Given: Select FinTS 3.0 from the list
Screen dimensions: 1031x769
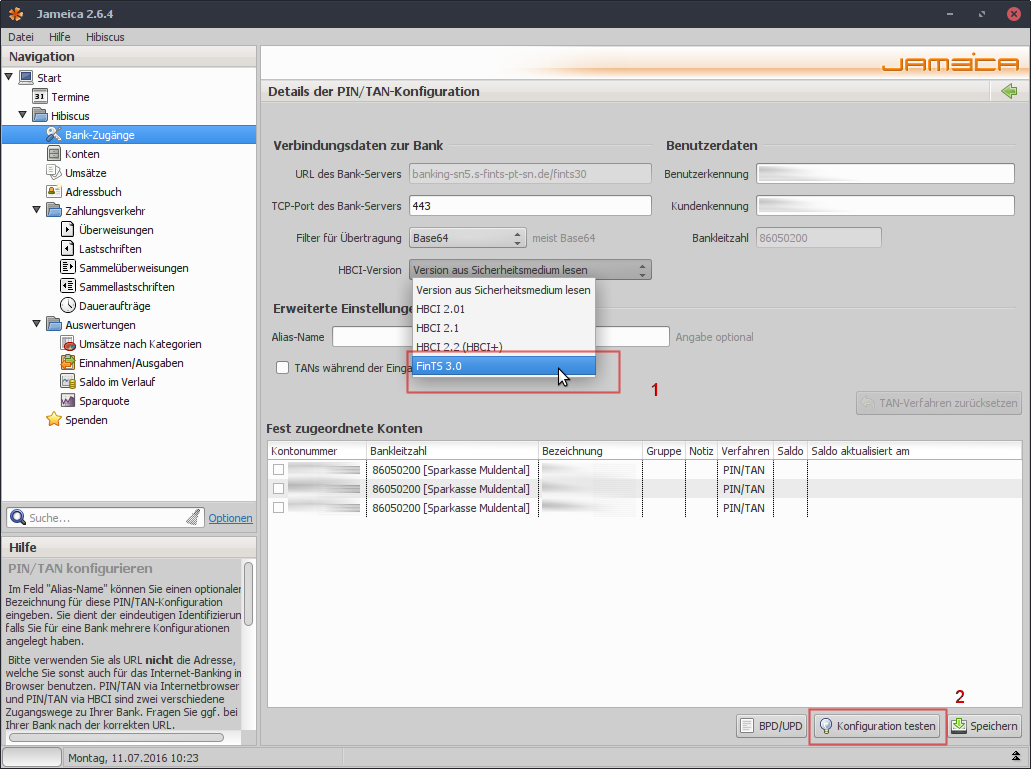Looking at the screenshot, I should click(504, 366).
